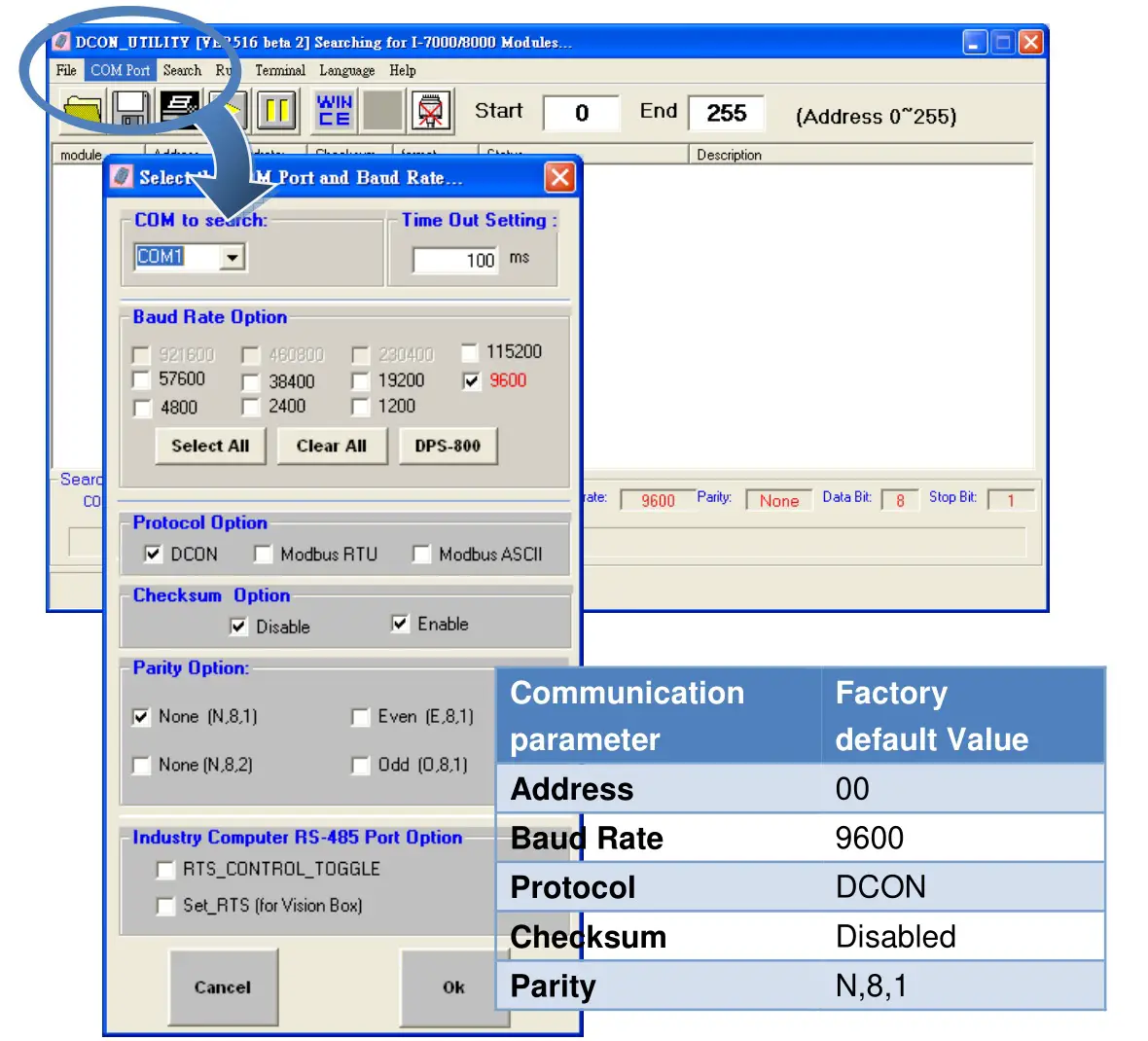The width and height of the screenshot is (1148, 1041).
Task: Select the Even (E,8,1) parity option
Action: [x=361, y=717]
